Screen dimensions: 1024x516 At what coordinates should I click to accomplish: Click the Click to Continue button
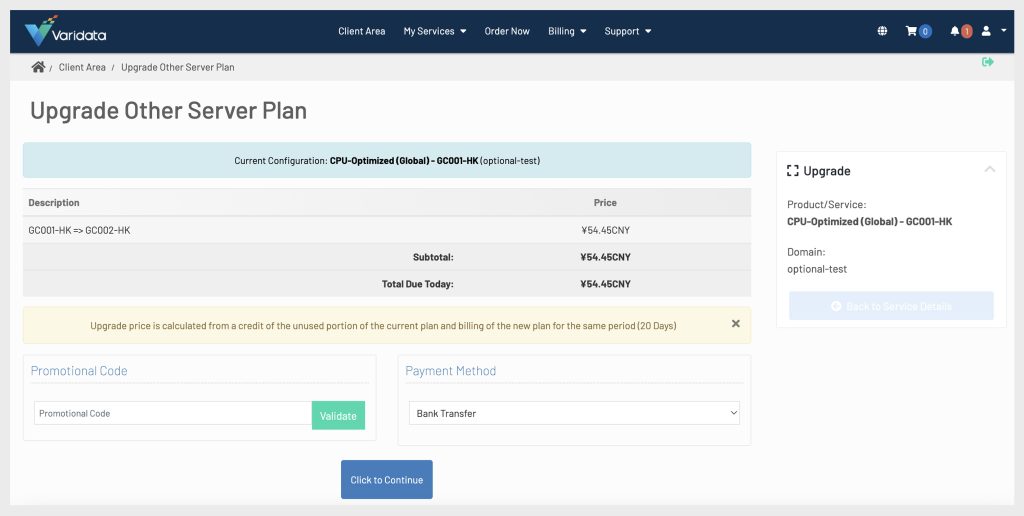coord(386,480)
